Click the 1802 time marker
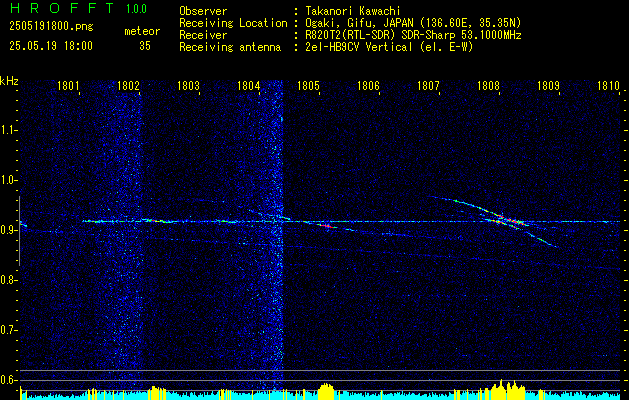Screen dimensions: 629x400 pyautogui.click(x=128, y=85)
